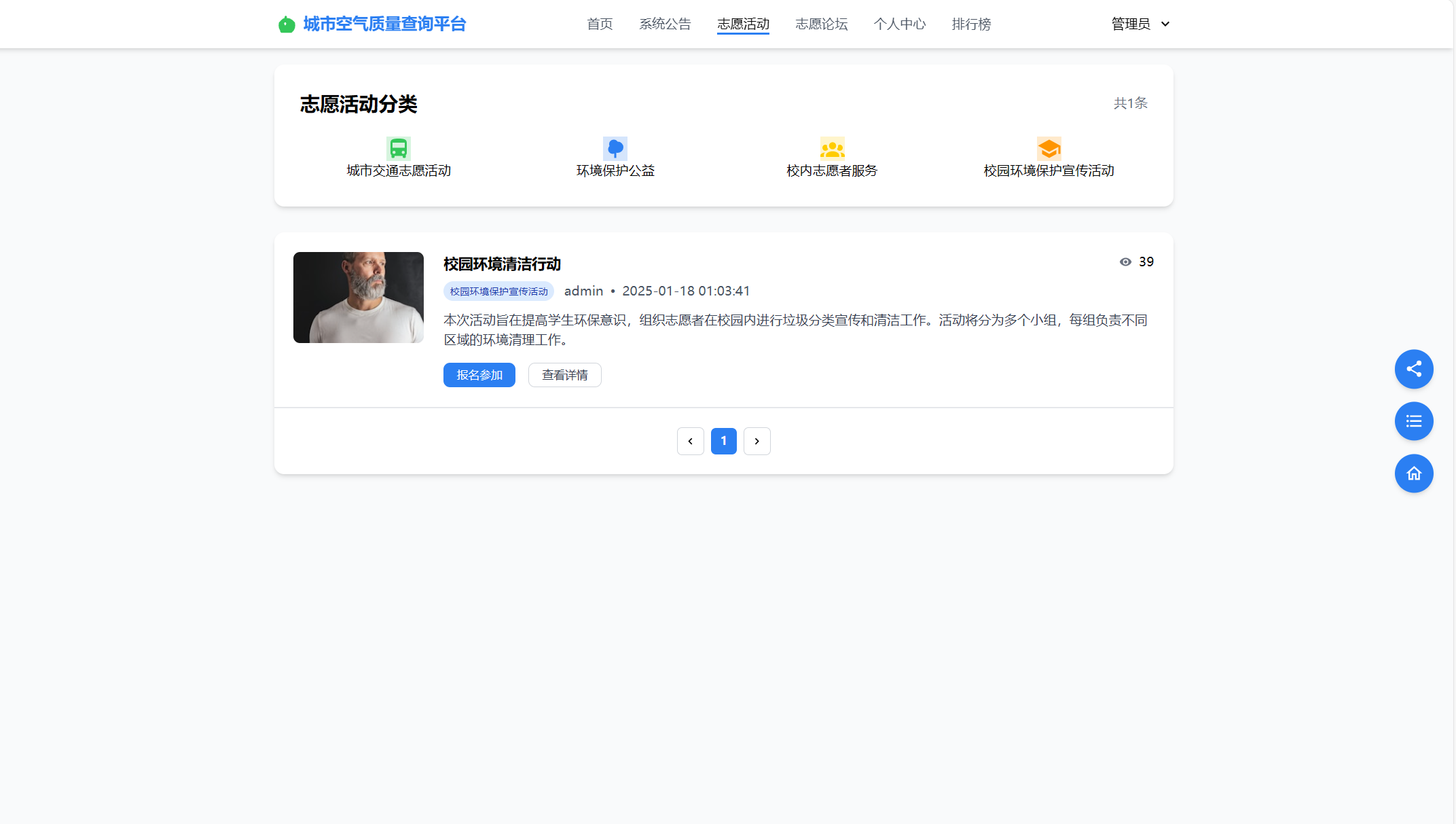Click the green platform logo icon

click(x=287, y=24)
